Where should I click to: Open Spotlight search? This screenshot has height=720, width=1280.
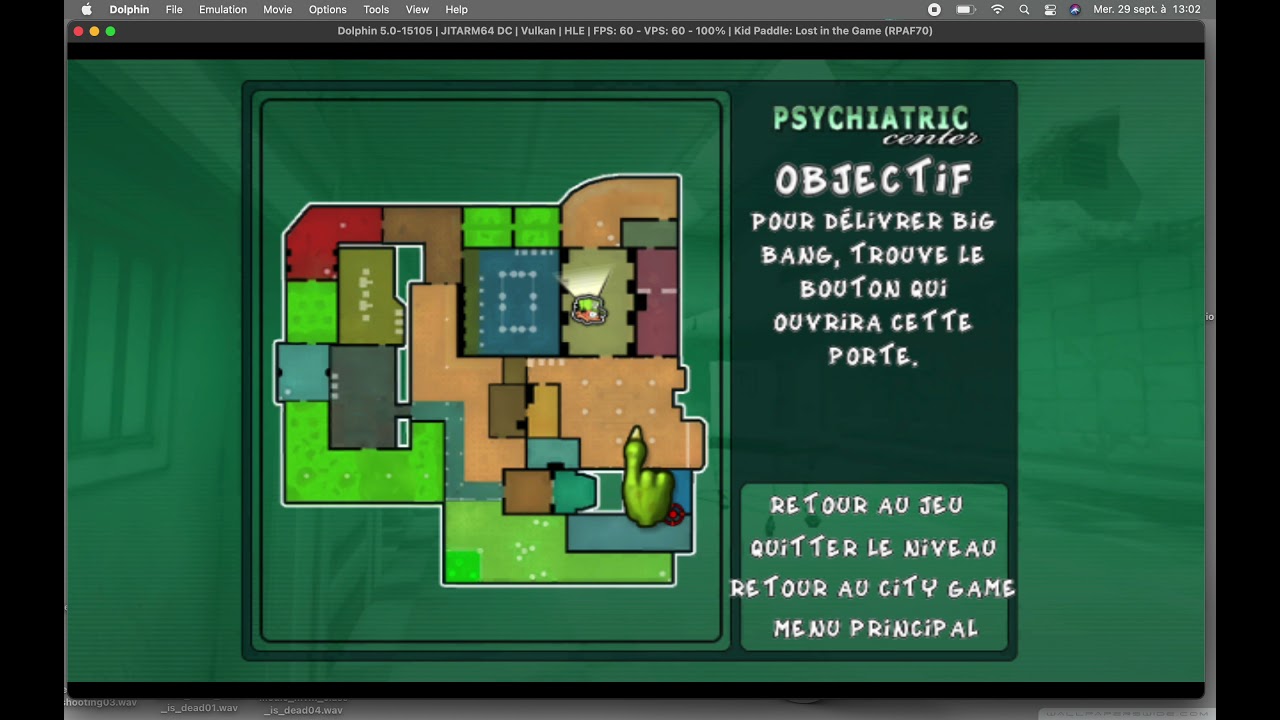1024,9
